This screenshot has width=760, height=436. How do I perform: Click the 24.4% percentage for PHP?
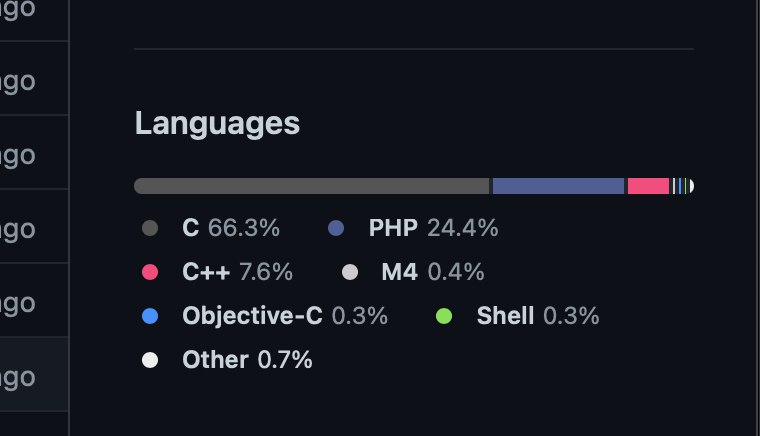coord(463,228)
